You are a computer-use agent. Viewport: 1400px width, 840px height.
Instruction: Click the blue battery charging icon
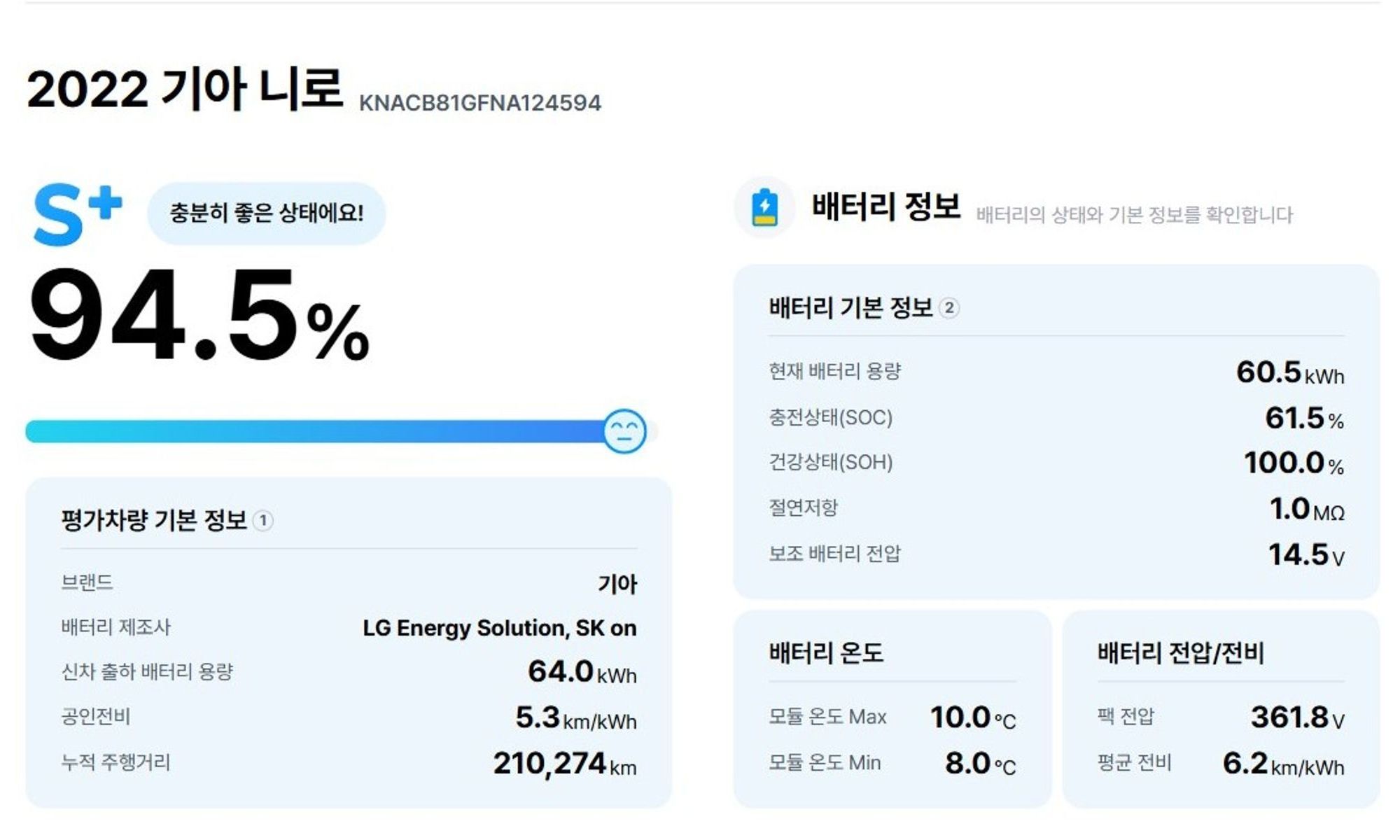[x=764, y=208]
